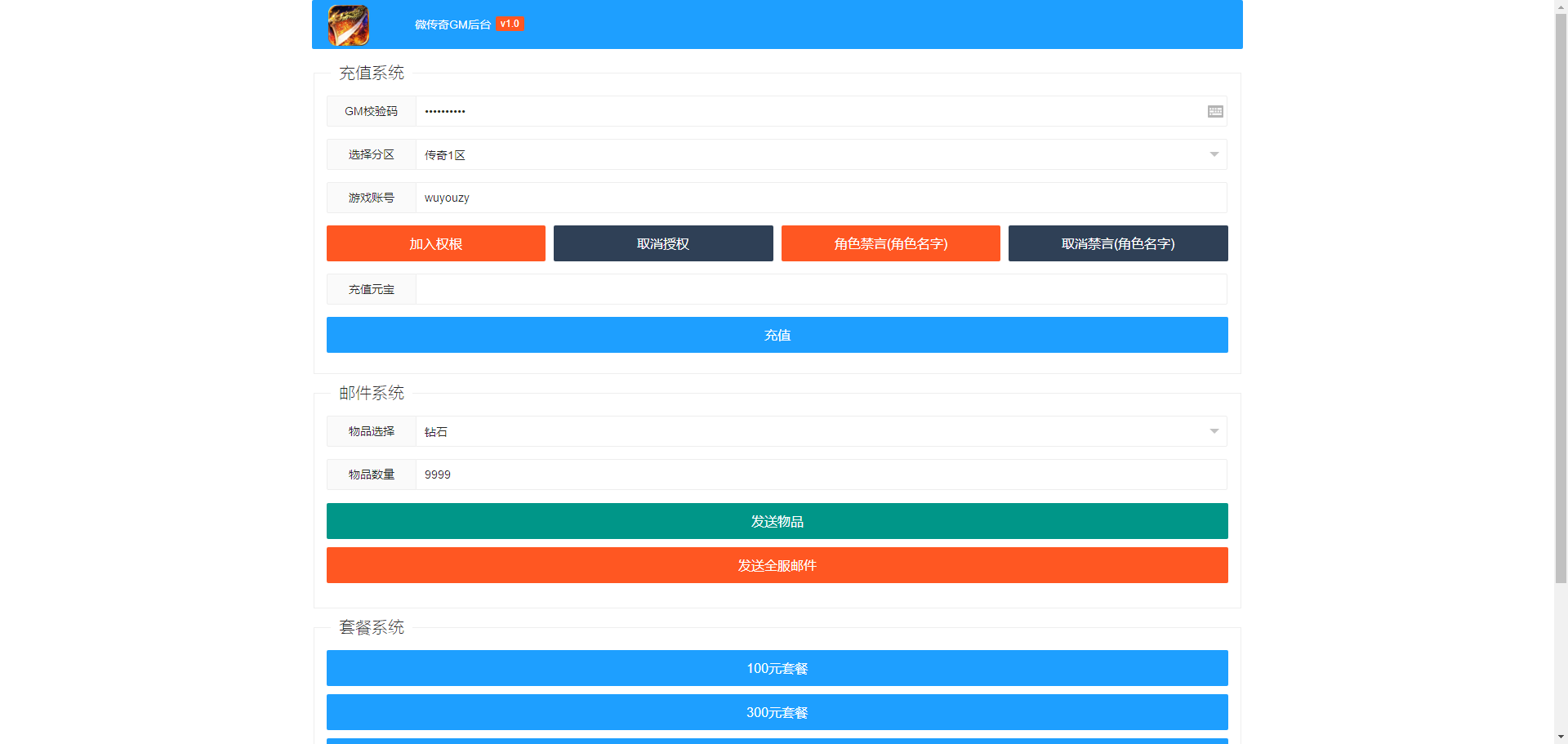The image size is (1568, 744).
Task: Select the 物品数量 field showing 9999
Action: click(822, 474)
